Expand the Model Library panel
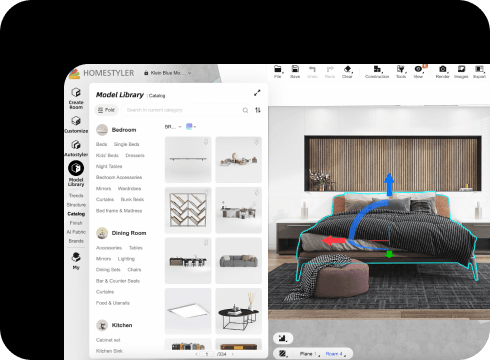490x360 pixels. tap(257, 93)
